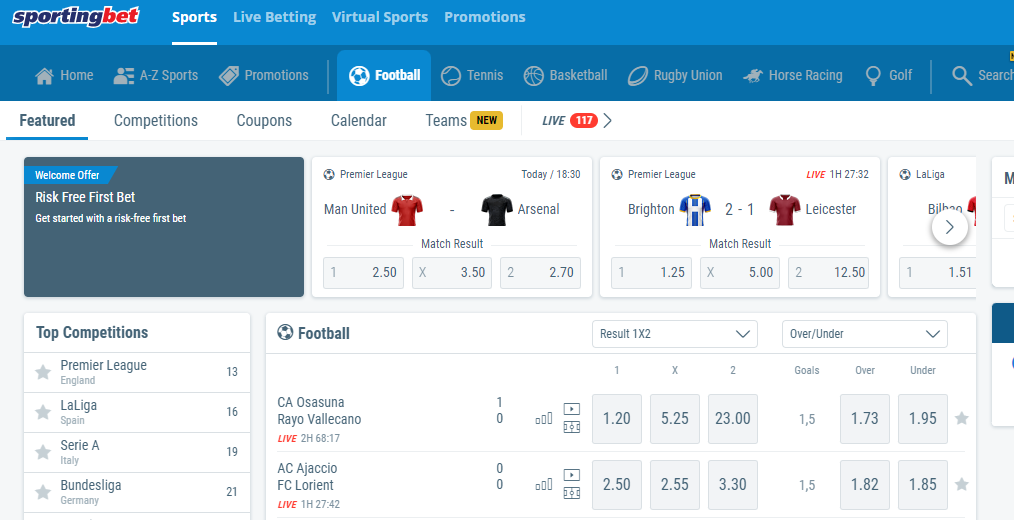Open the Live Betting menu

click(x=274, y=17)
